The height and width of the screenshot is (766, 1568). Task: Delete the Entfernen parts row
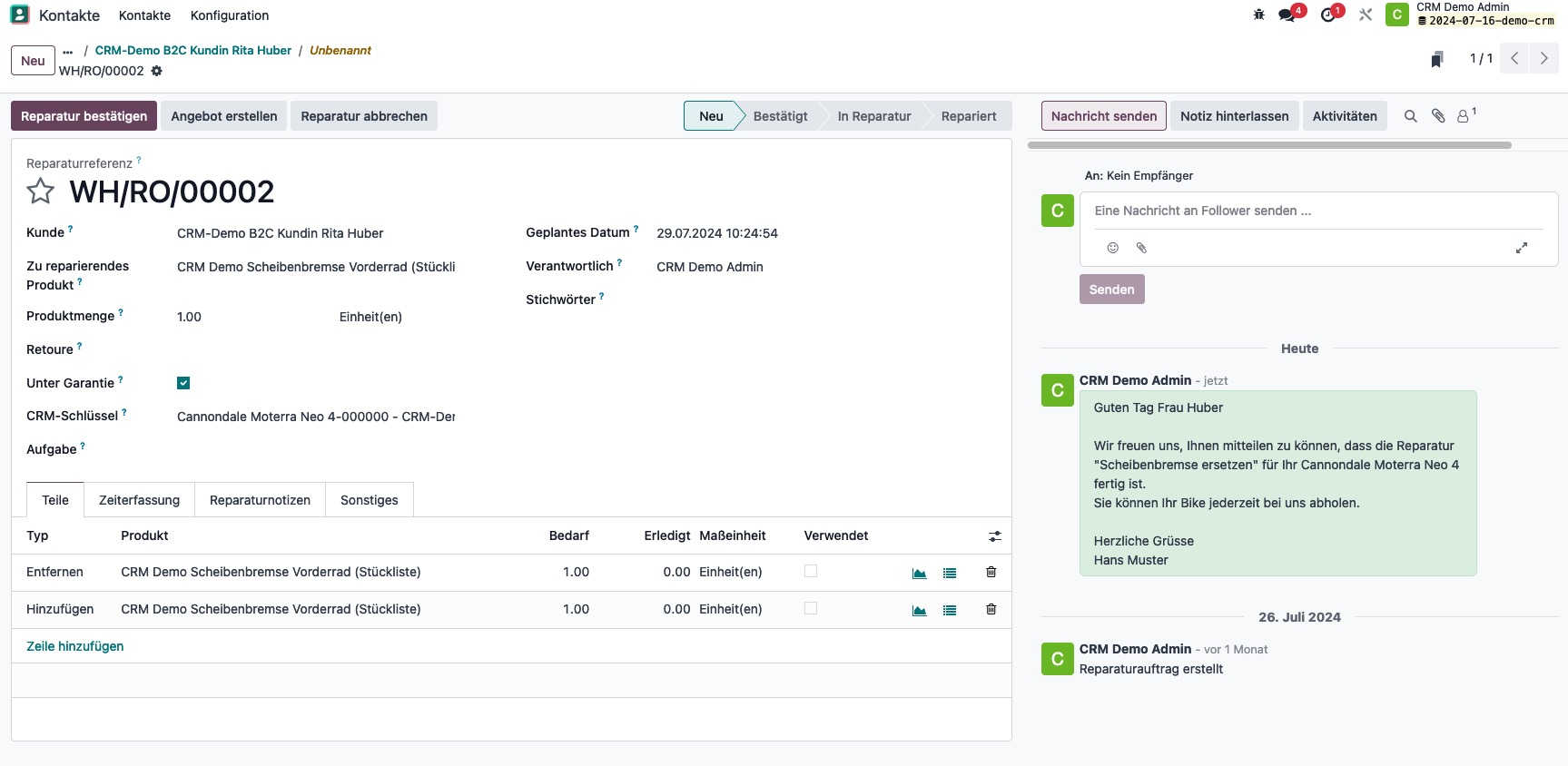[991, 572]
